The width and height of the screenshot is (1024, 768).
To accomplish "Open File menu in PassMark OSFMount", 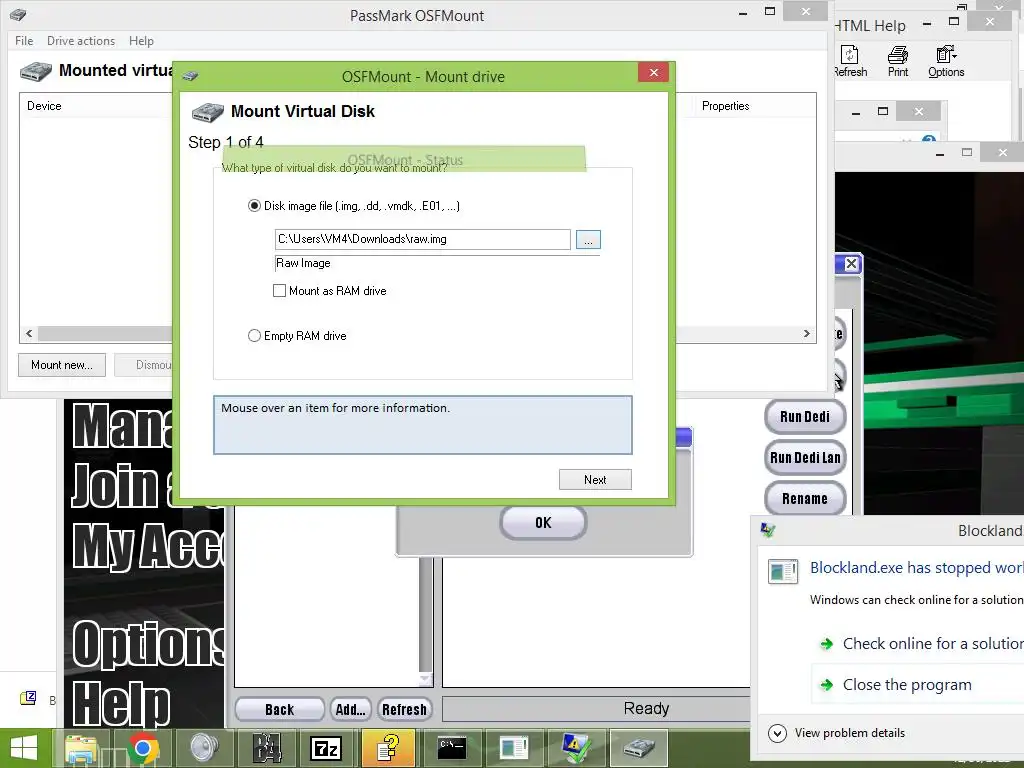I will pyautogui.click(x=24, y=40).
